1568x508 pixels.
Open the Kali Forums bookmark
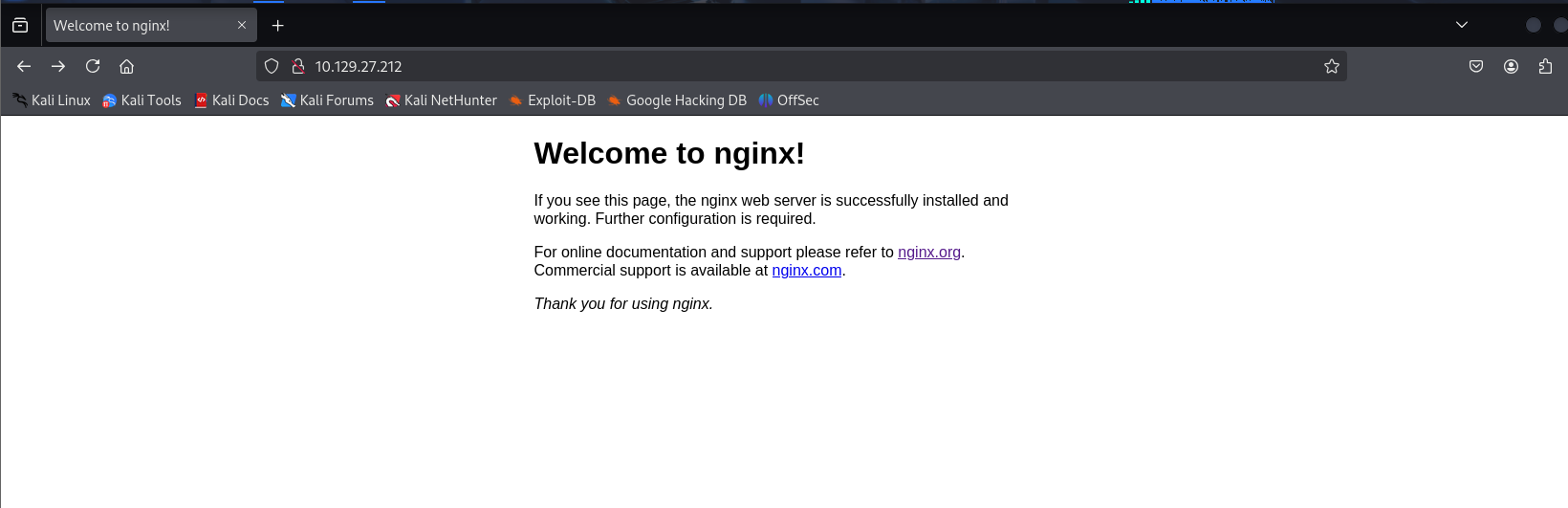point(327,100)
